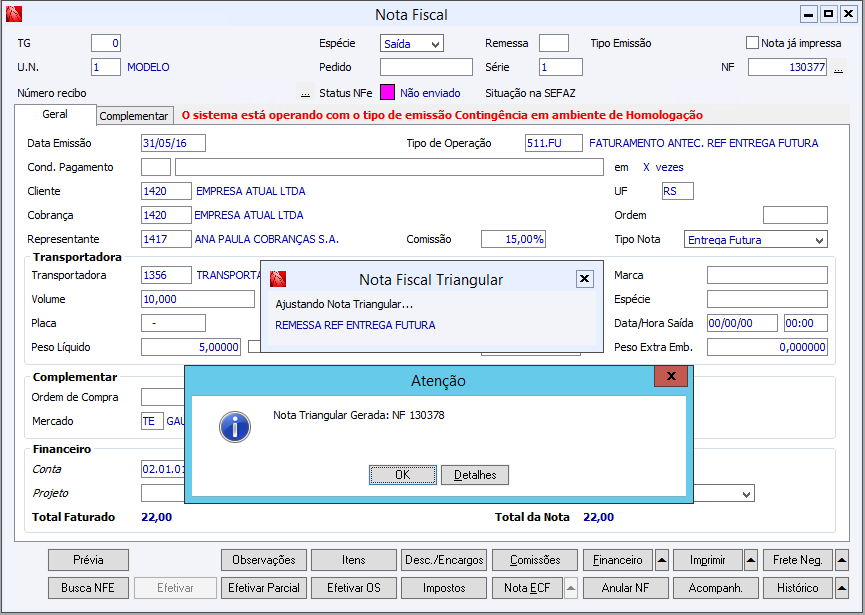Open the Espécie dropdown showing Saída

[x=412, y=44]
